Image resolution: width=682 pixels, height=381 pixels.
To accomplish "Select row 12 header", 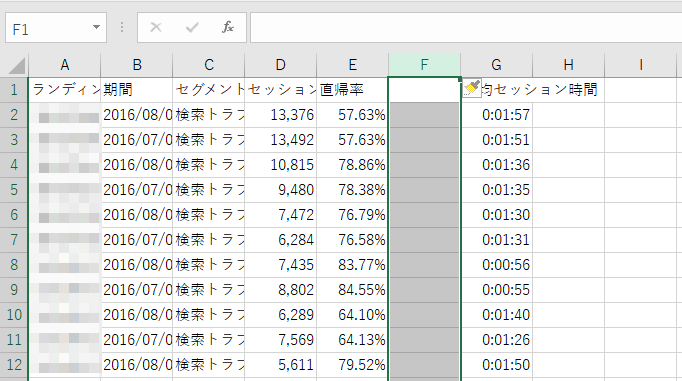I will click(14, 365).
